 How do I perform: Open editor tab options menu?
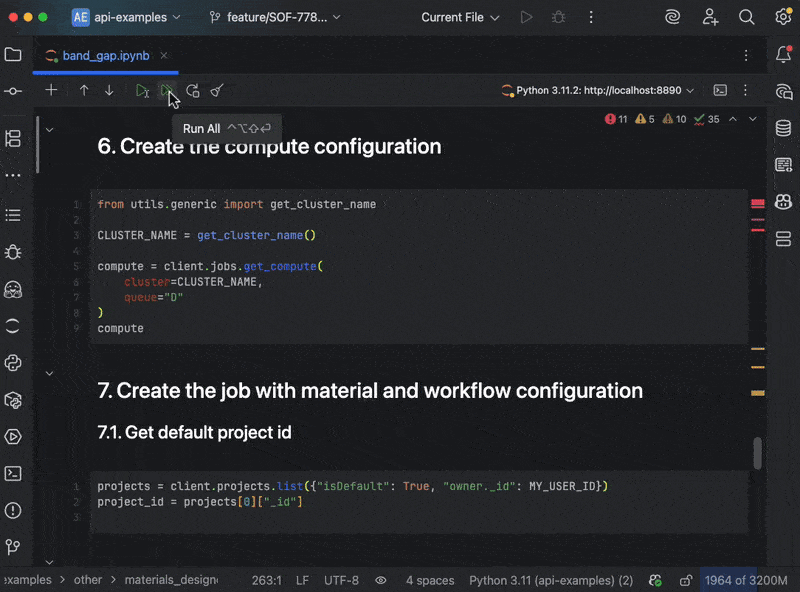click(746, 55)
